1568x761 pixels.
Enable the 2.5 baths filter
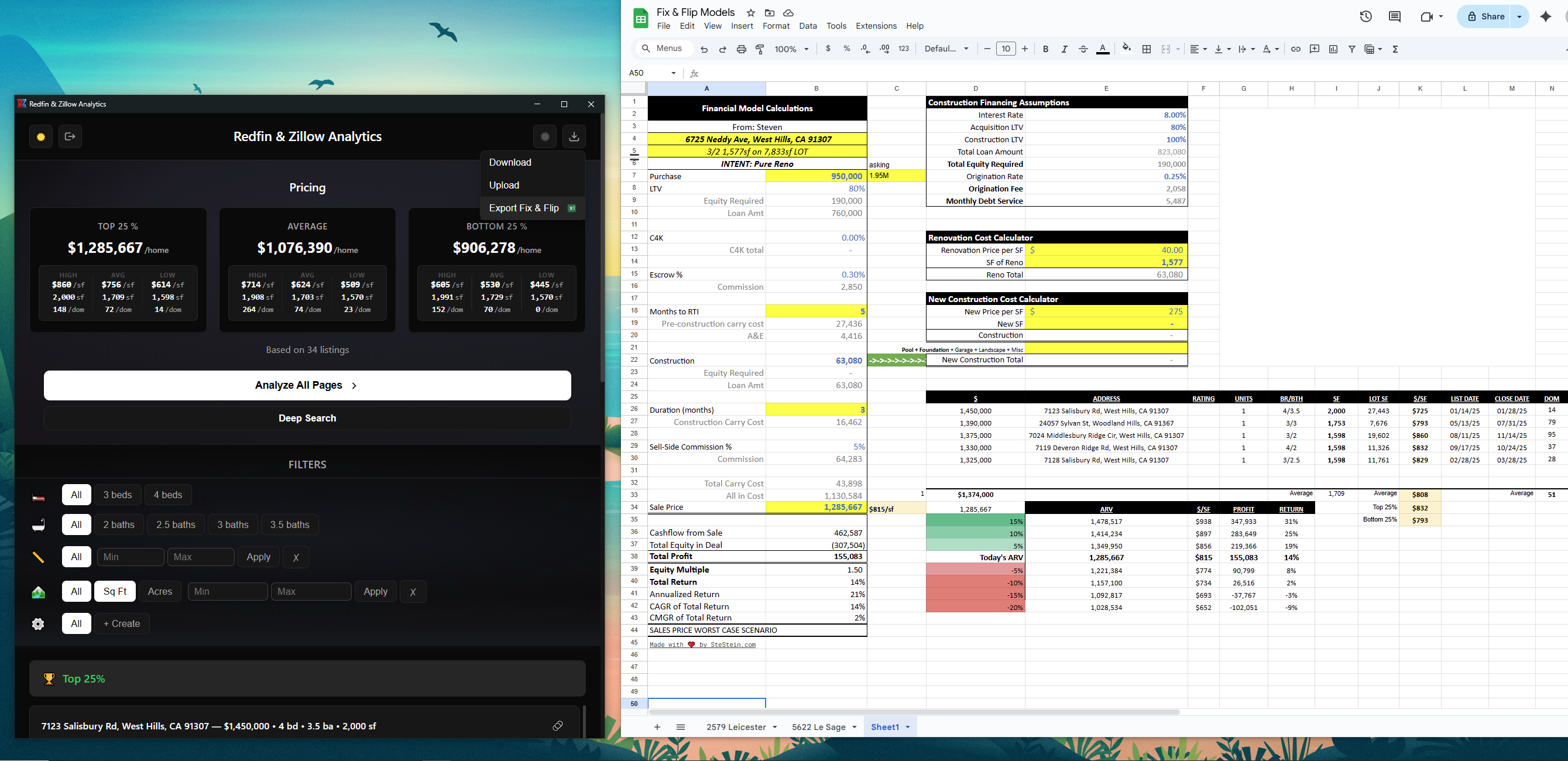176,524
